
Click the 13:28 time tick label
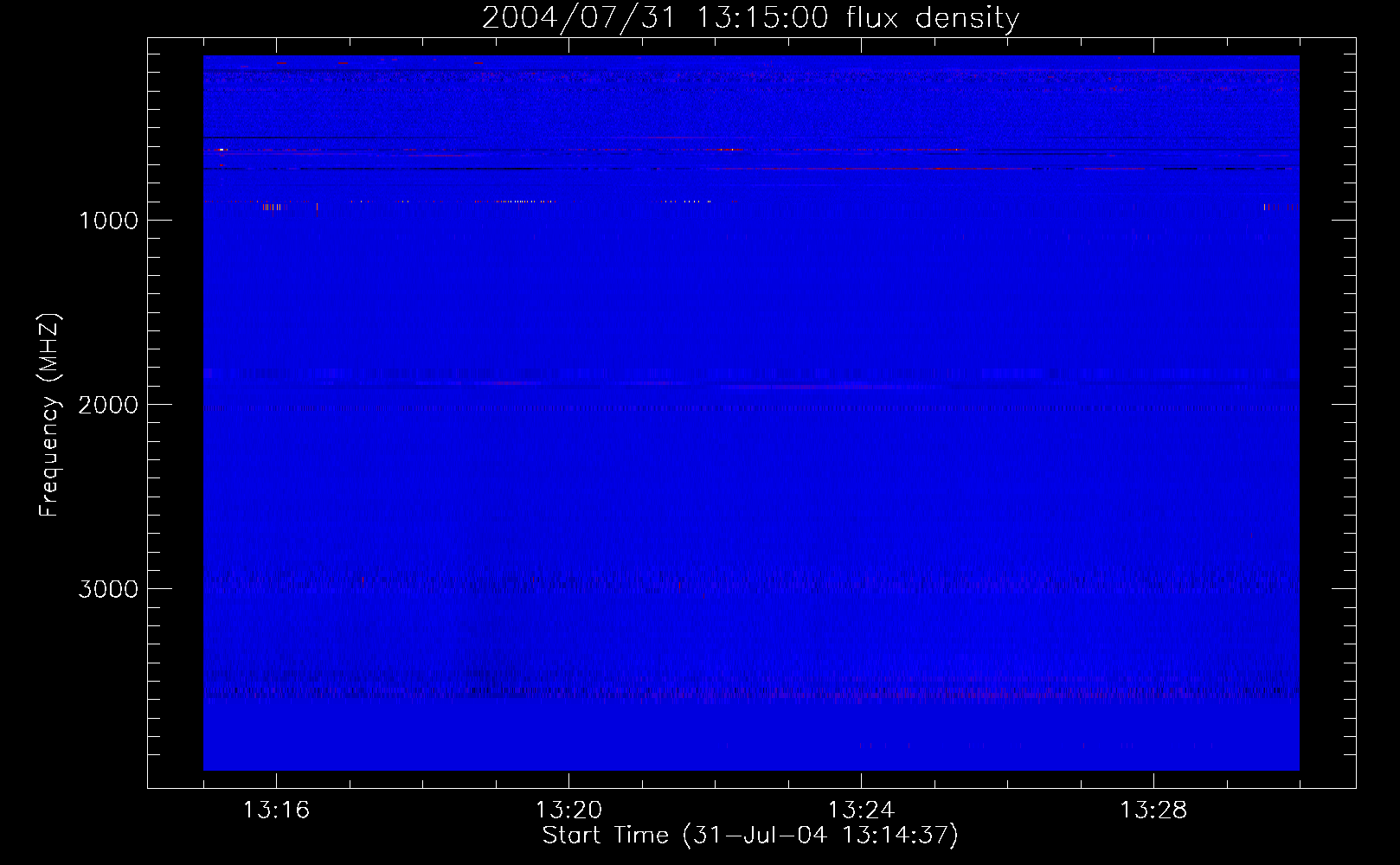(x=1153, y=811)
